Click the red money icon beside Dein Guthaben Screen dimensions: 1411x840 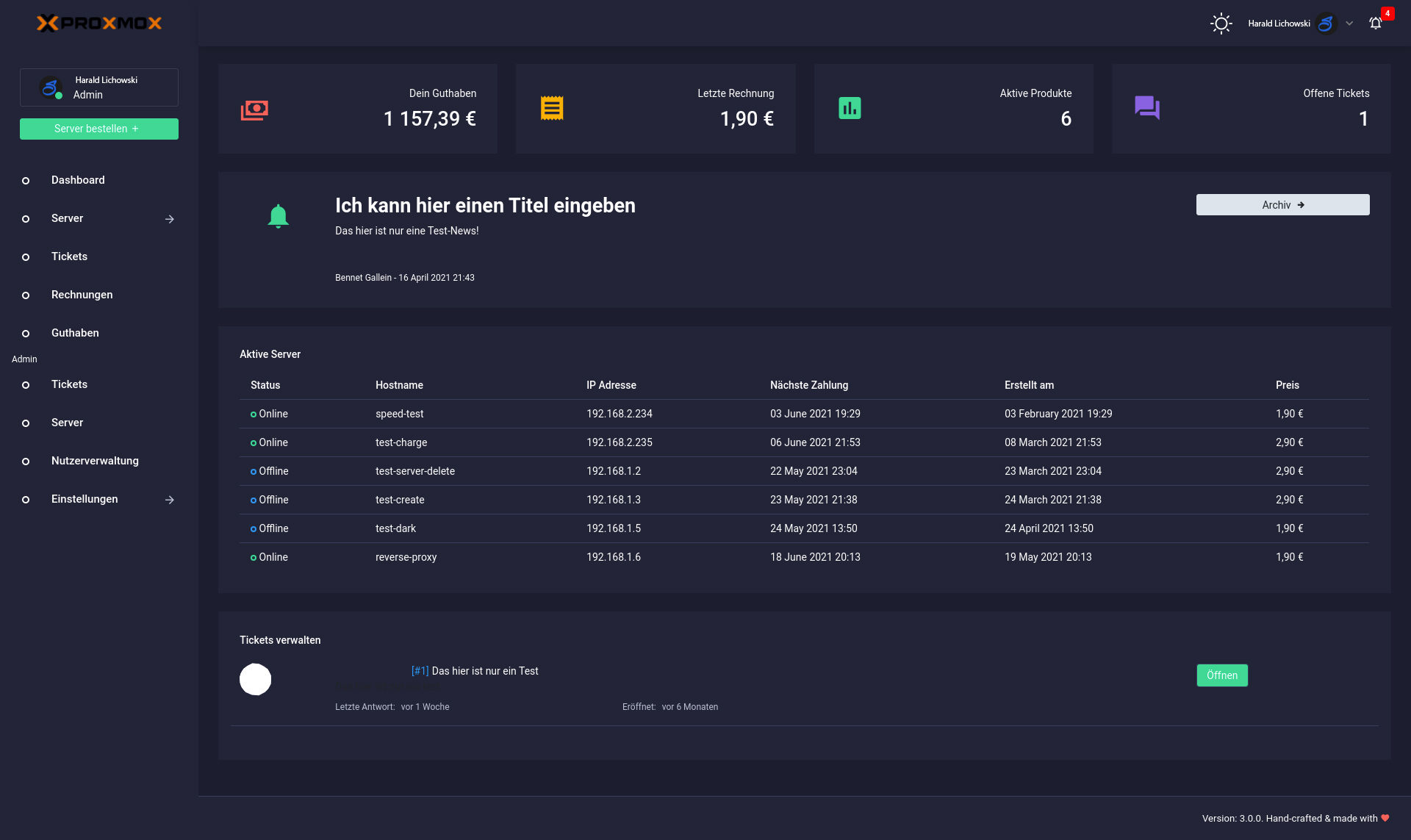(x=254, y=110)
